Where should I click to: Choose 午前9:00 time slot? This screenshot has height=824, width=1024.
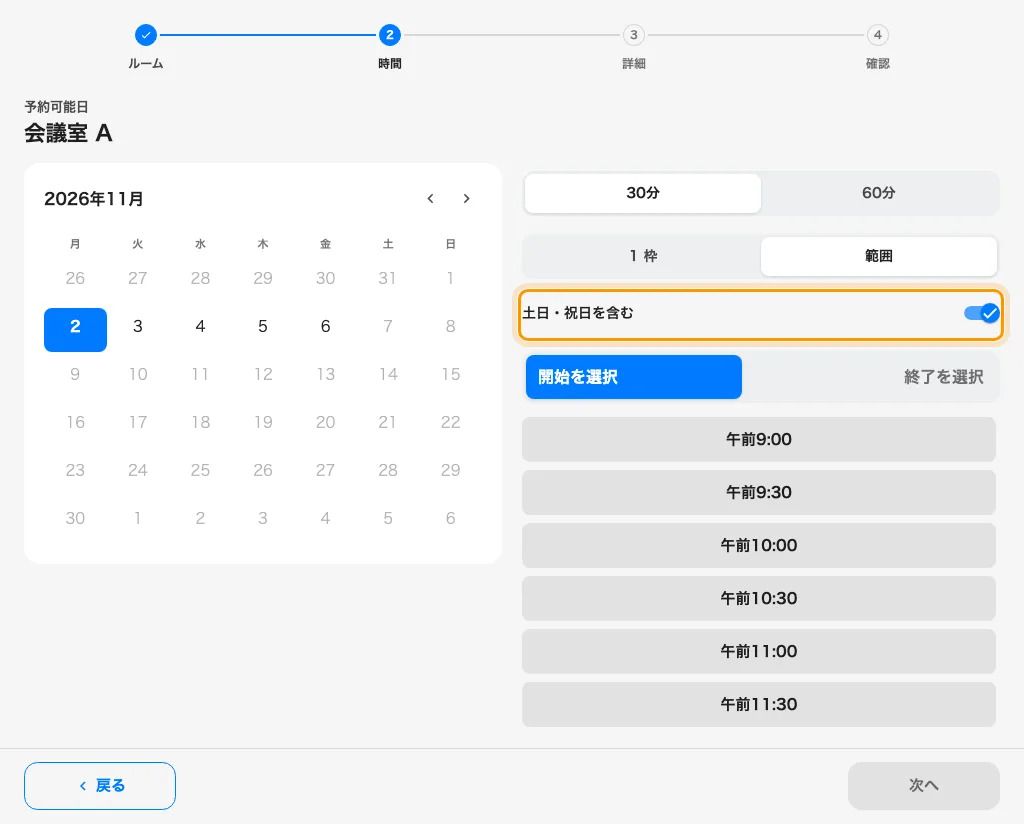point(759,439)
